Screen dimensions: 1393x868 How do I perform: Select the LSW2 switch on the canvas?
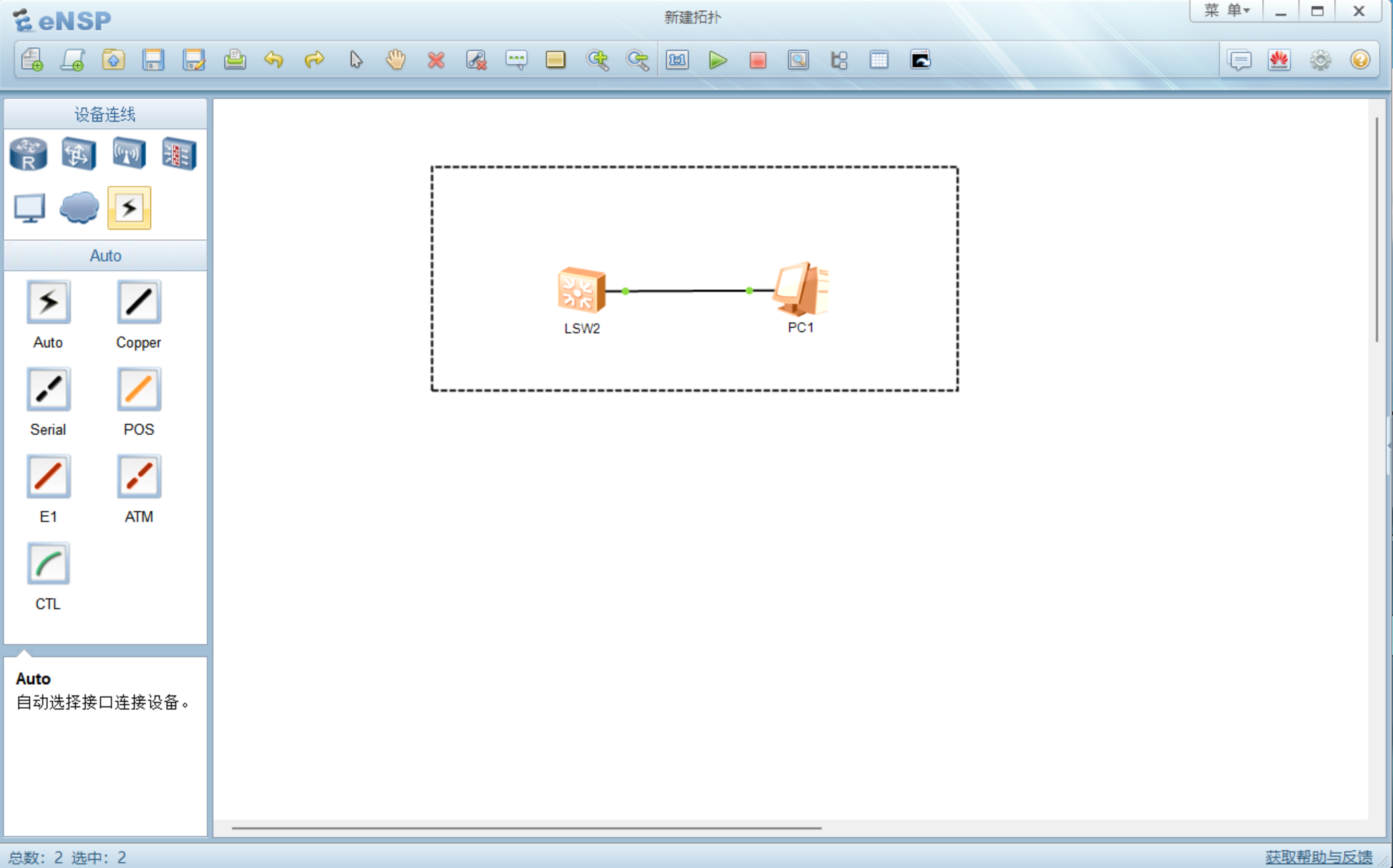click(582, 290)
